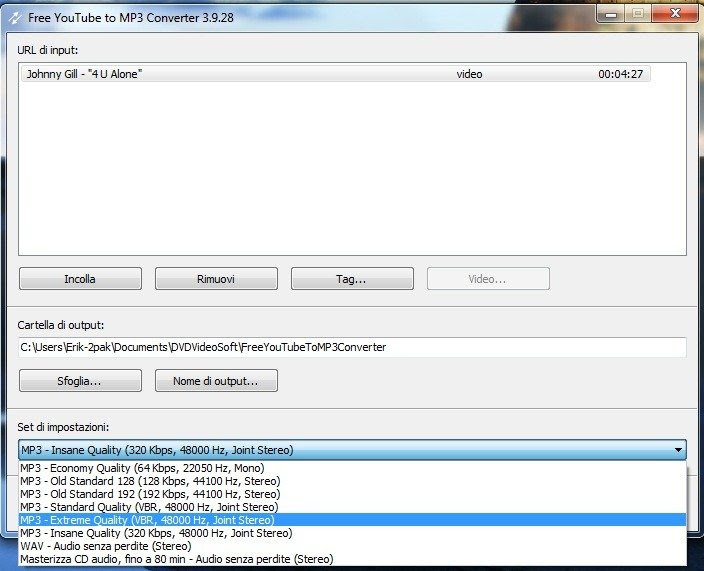Minimize the converter window
This screenshot has width=704, height=571.
tap(611, 14)
